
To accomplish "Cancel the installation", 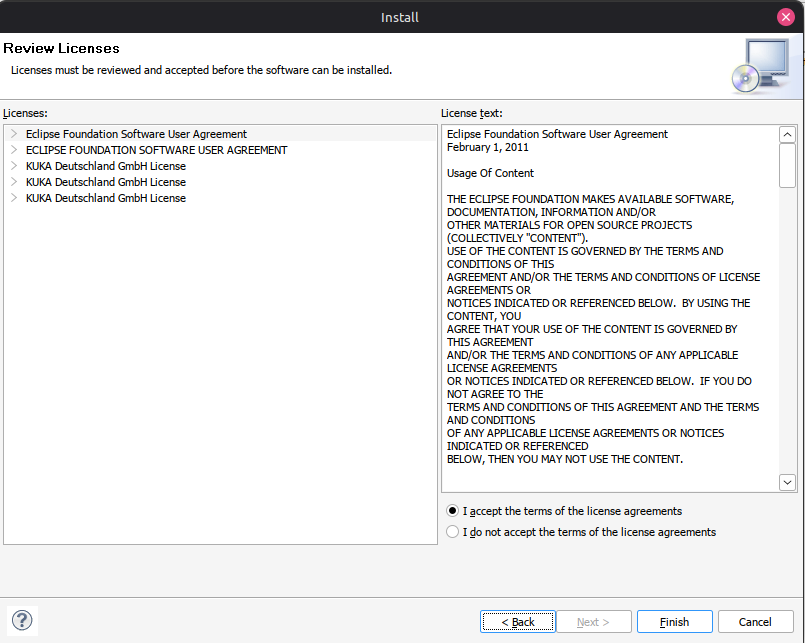I will pyautogui.click(x=755, y=622).
